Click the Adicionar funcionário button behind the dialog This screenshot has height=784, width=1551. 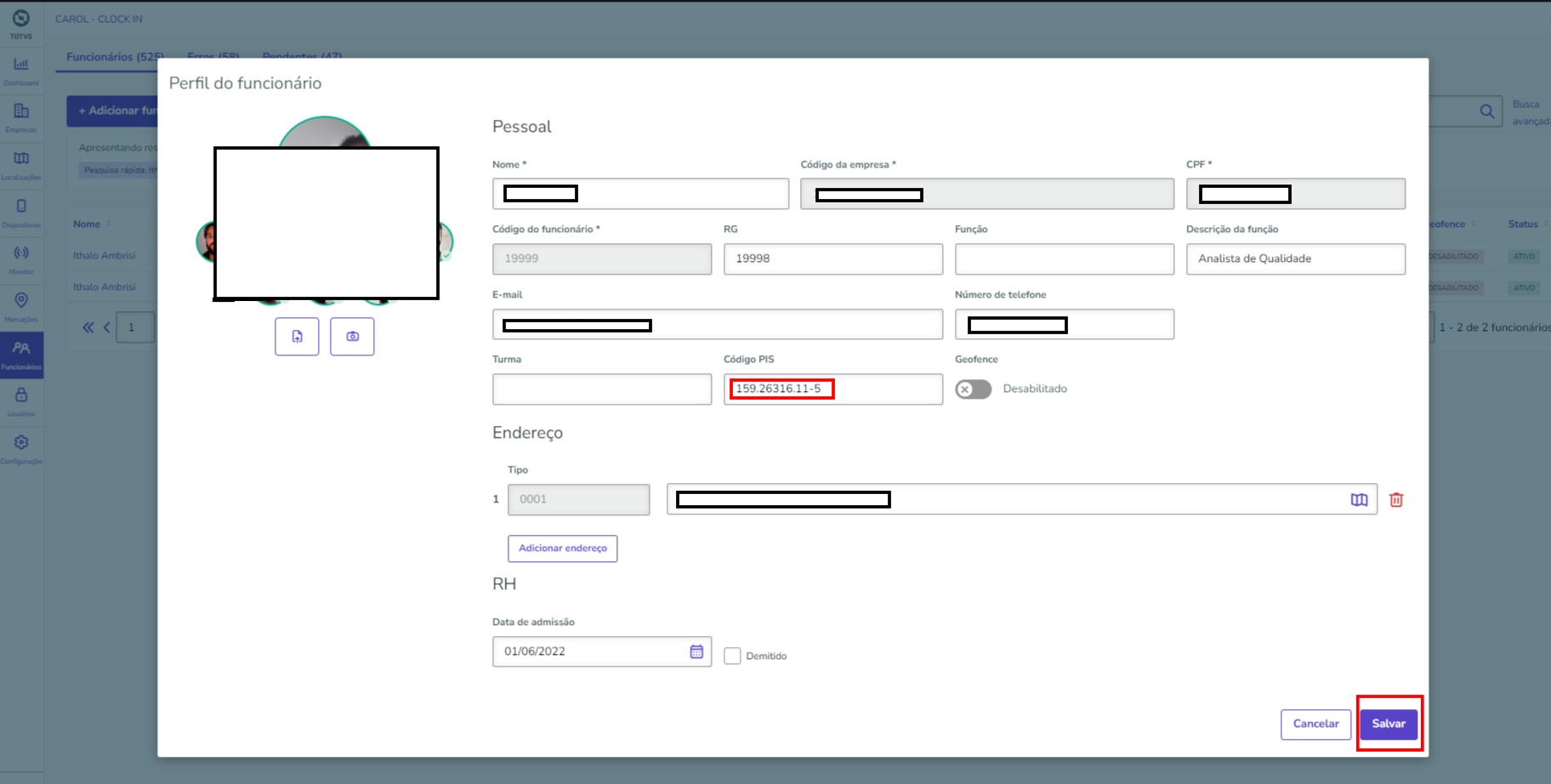point(112,111)
